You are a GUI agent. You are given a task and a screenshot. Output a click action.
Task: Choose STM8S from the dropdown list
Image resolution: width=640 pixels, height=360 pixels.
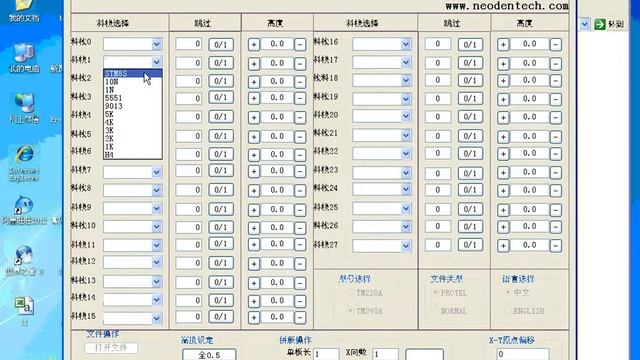click(x=133, y=74)
